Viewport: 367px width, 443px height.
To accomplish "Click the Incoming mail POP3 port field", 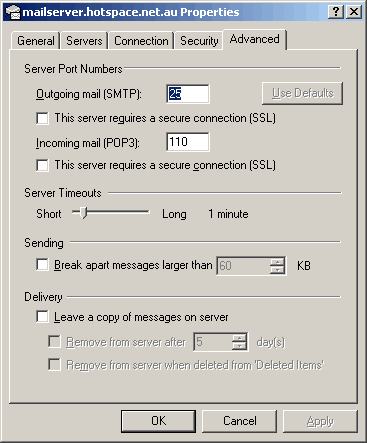I will (188, 142).
